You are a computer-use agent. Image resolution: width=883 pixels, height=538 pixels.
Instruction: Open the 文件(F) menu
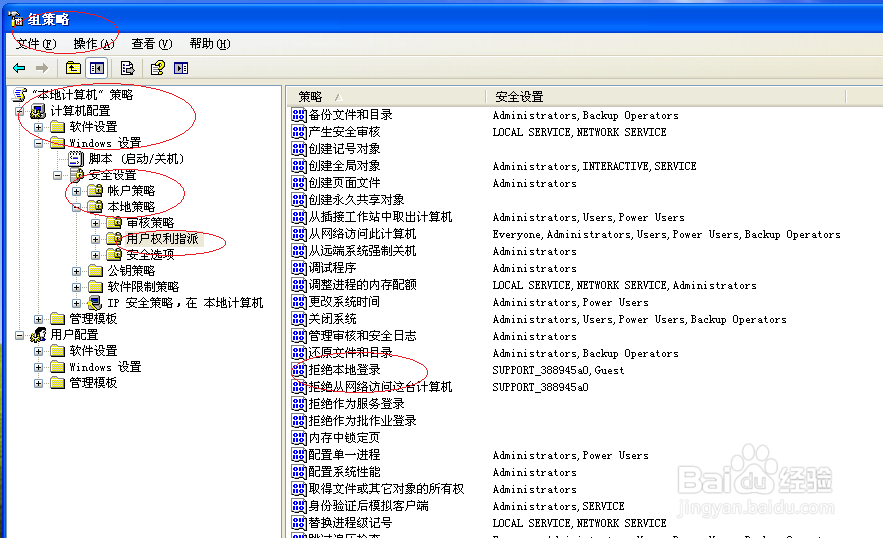click(x=36, y=43)
